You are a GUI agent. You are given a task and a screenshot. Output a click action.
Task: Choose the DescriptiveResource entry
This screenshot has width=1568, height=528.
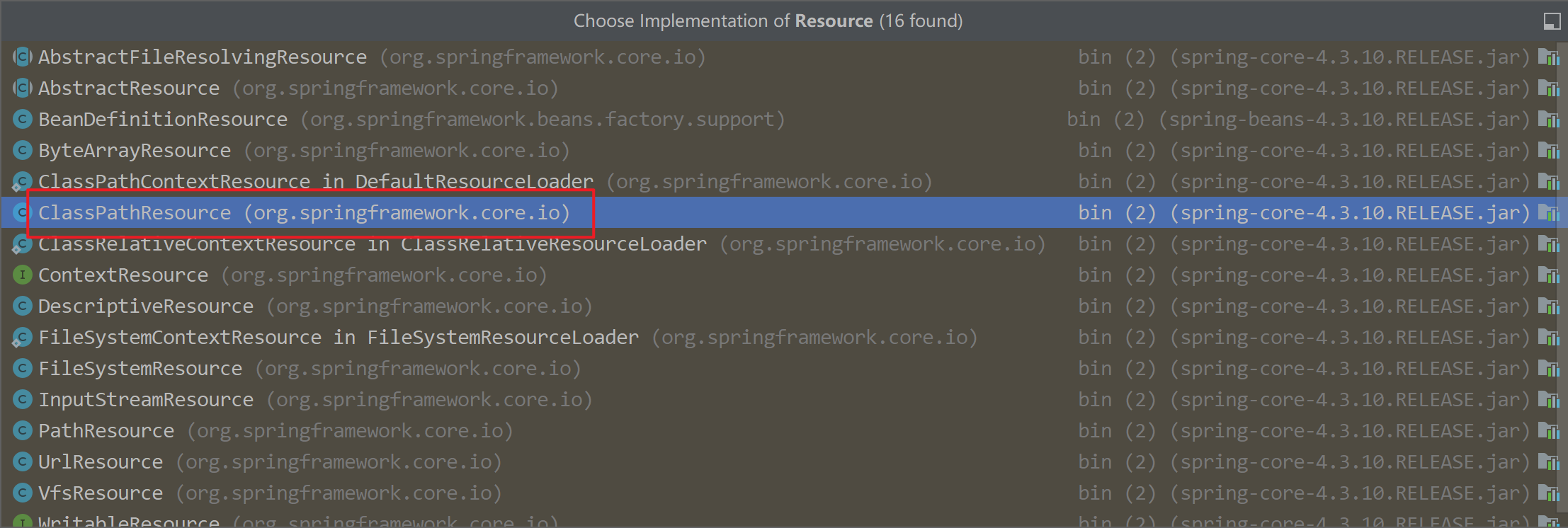tap(146, 306)
